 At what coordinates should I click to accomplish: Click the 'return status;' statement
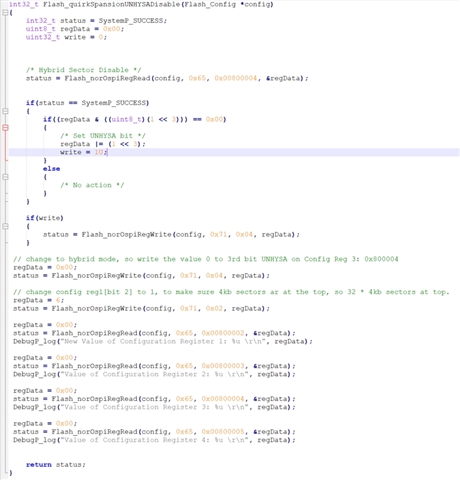56,465
